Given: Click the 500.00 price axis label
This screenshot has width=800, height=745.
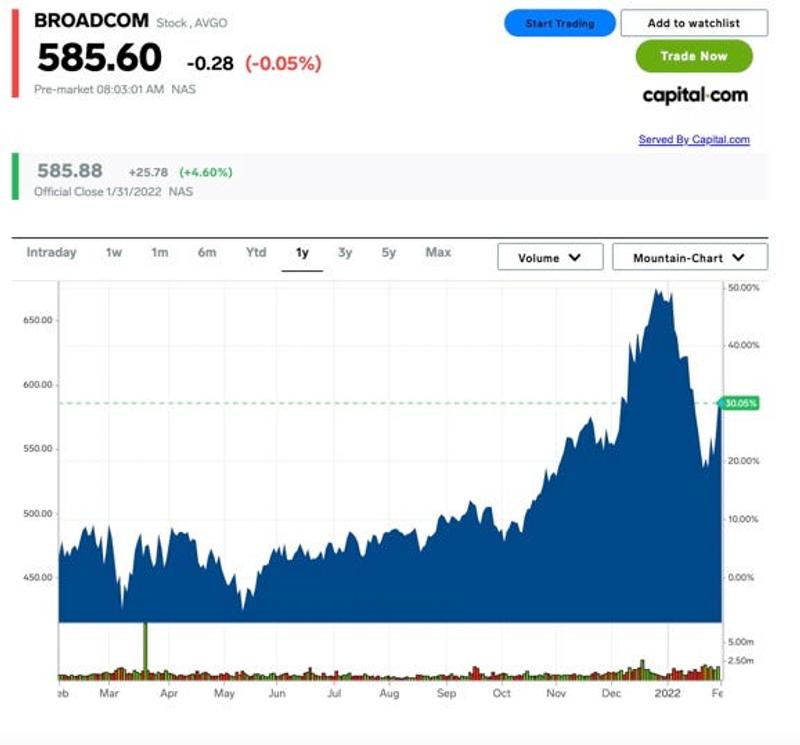Looking at the screenshot, I should (38, 514).
